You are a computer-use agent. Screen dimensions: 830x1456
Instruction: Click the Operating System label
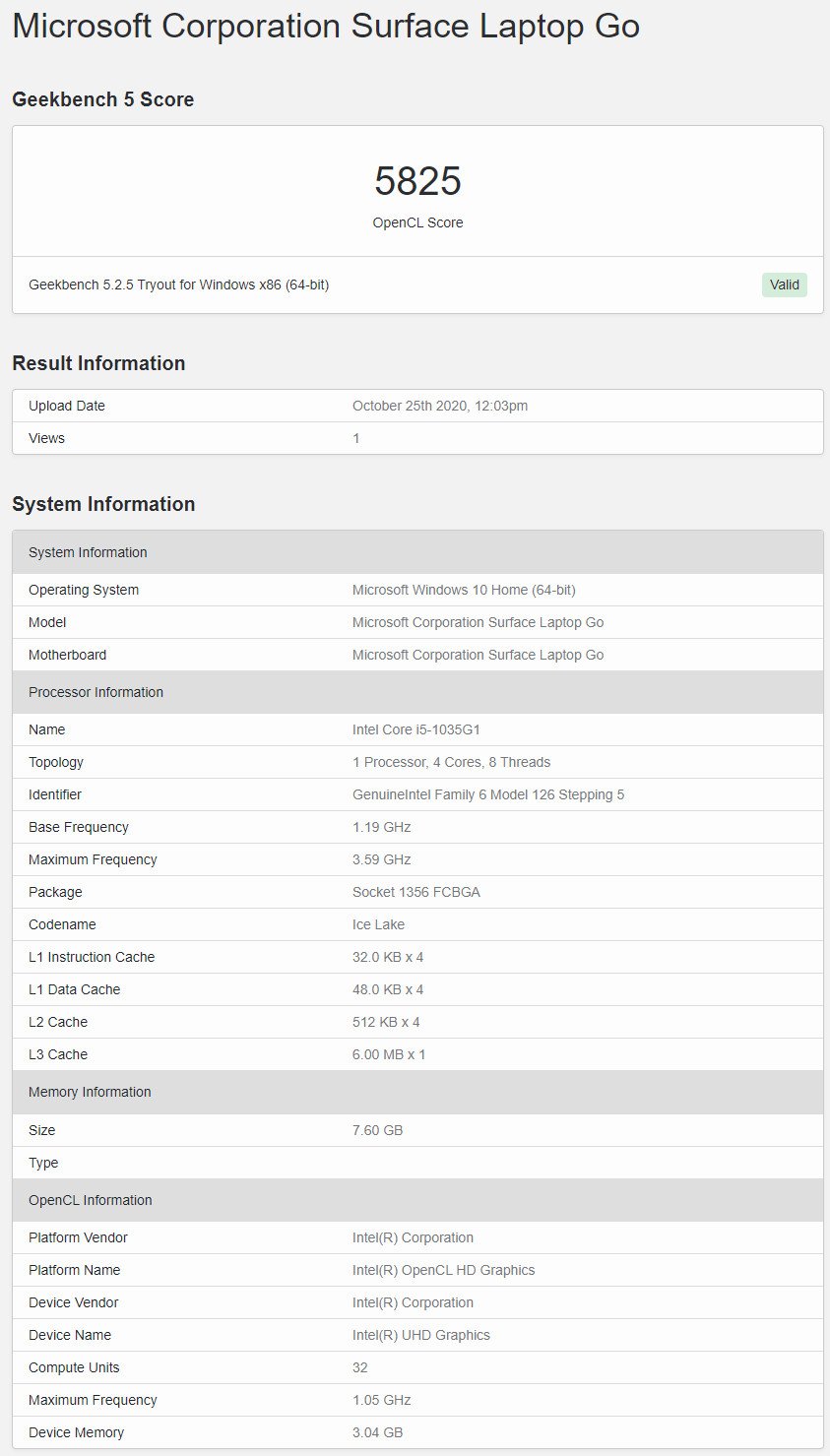click(x=84, y=590)
